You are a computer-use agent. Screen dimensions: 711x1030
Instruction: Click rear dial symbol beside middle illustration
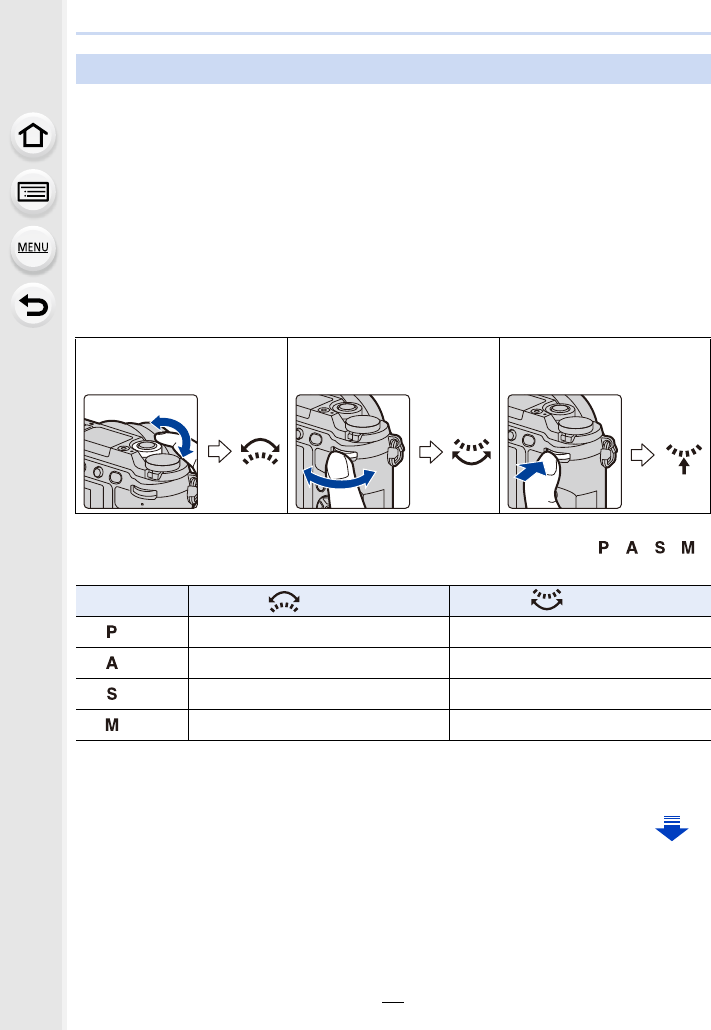468,453
